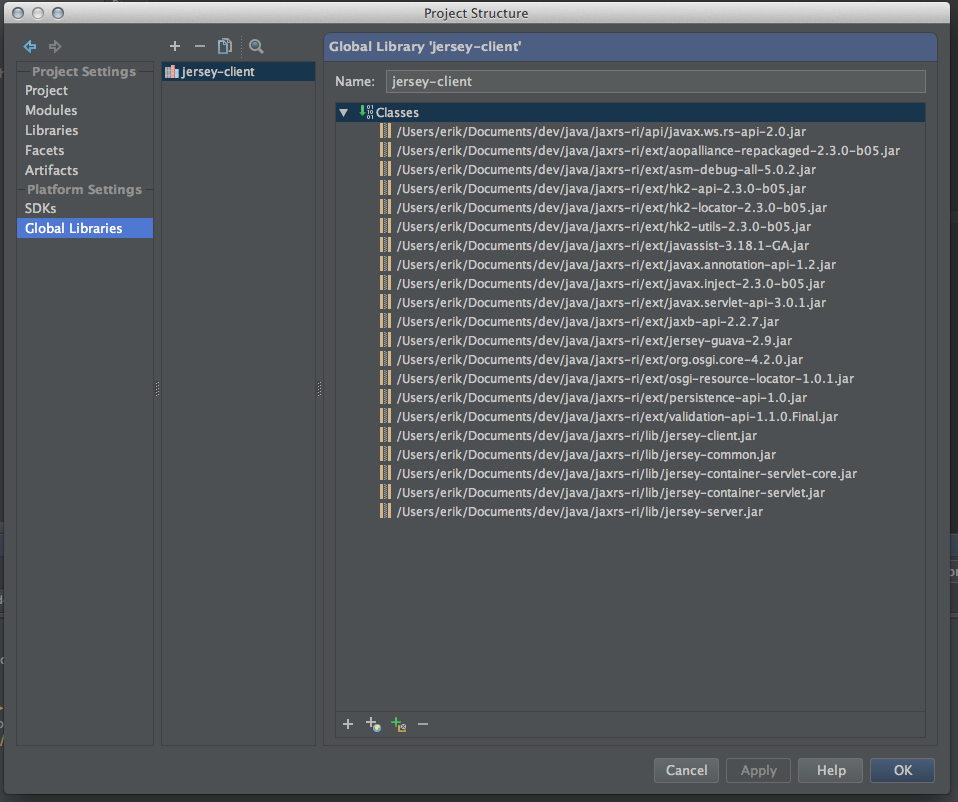Select persistence-api-1.0.jar entry

602,397
